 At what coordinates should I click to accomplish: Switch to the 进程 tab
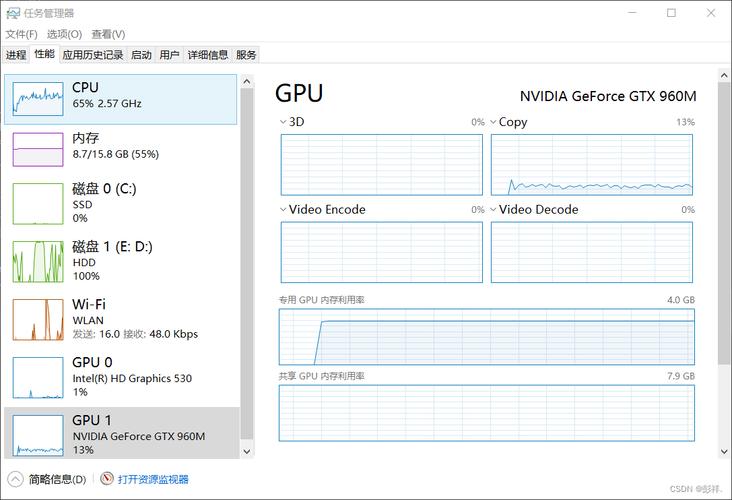(16, 55)
